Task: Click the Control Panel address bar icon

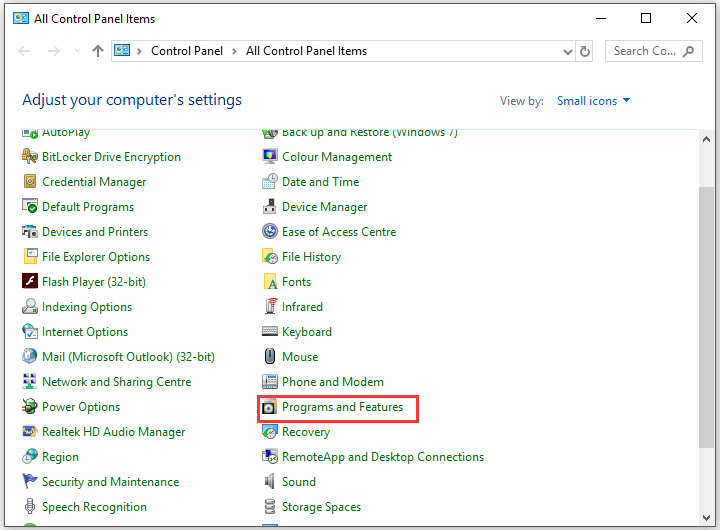Action: (122, 50)
